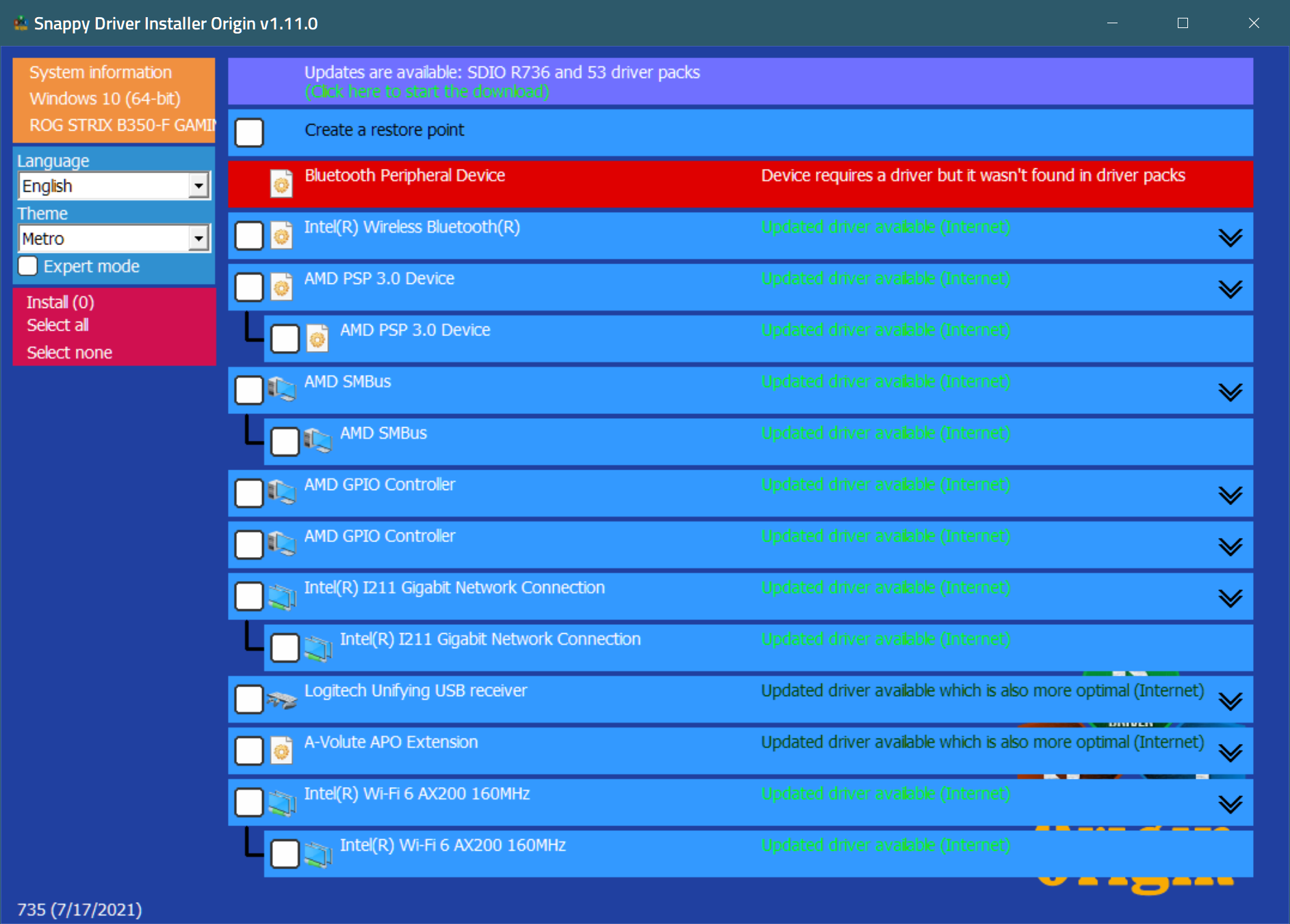
Task: Tick the top-level AMD PSP 3.0 Device checkbox
Action: [249, 287]
